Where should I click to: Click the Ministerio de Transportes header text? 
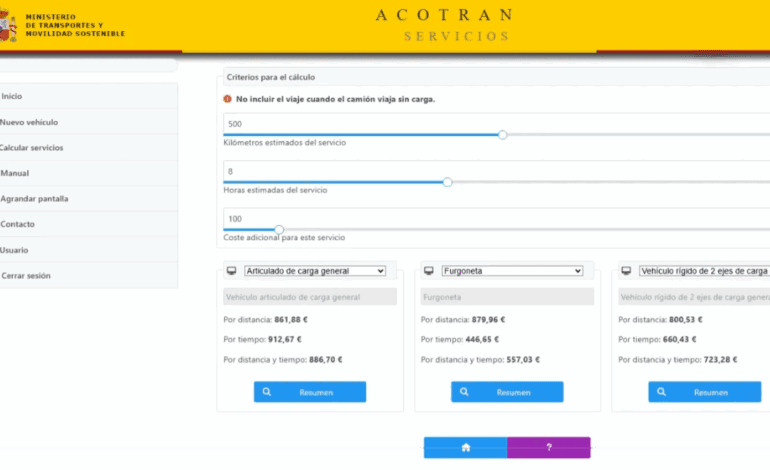tap(75, 25)
